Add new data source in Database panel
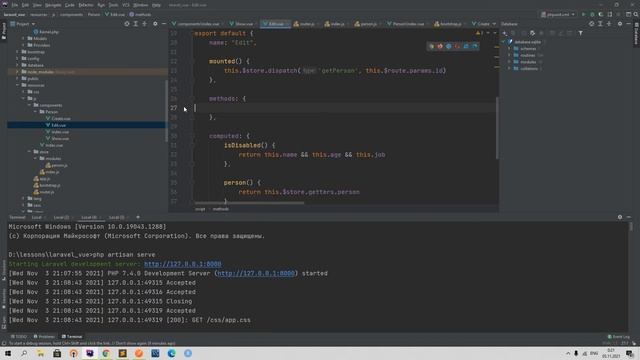 tap(504, 33)
